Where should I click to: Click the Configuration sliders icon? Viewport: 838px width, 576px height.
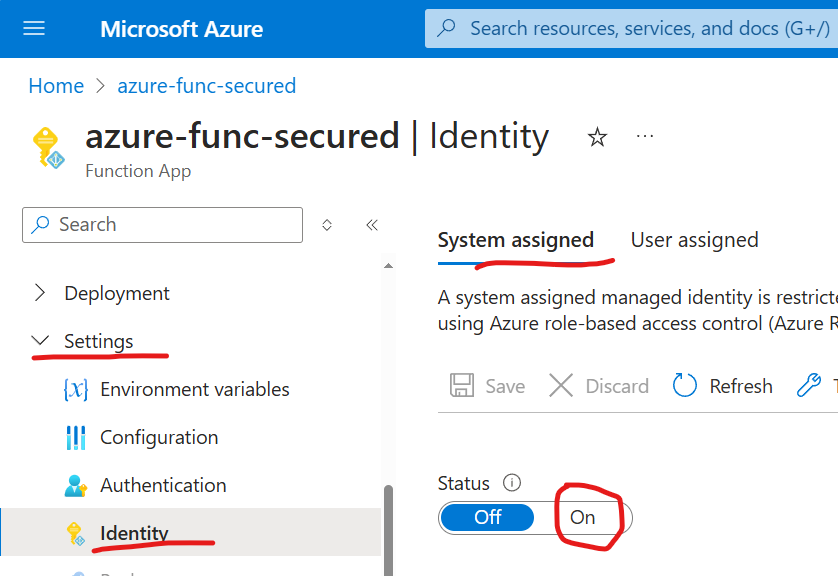pos(76,438)
